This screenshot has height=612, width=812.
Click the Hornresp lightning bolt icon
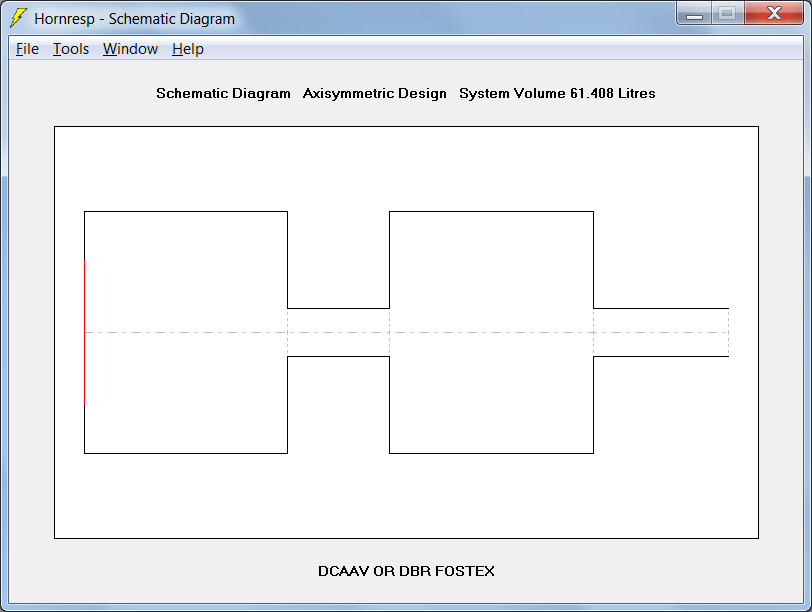point(19,18)
